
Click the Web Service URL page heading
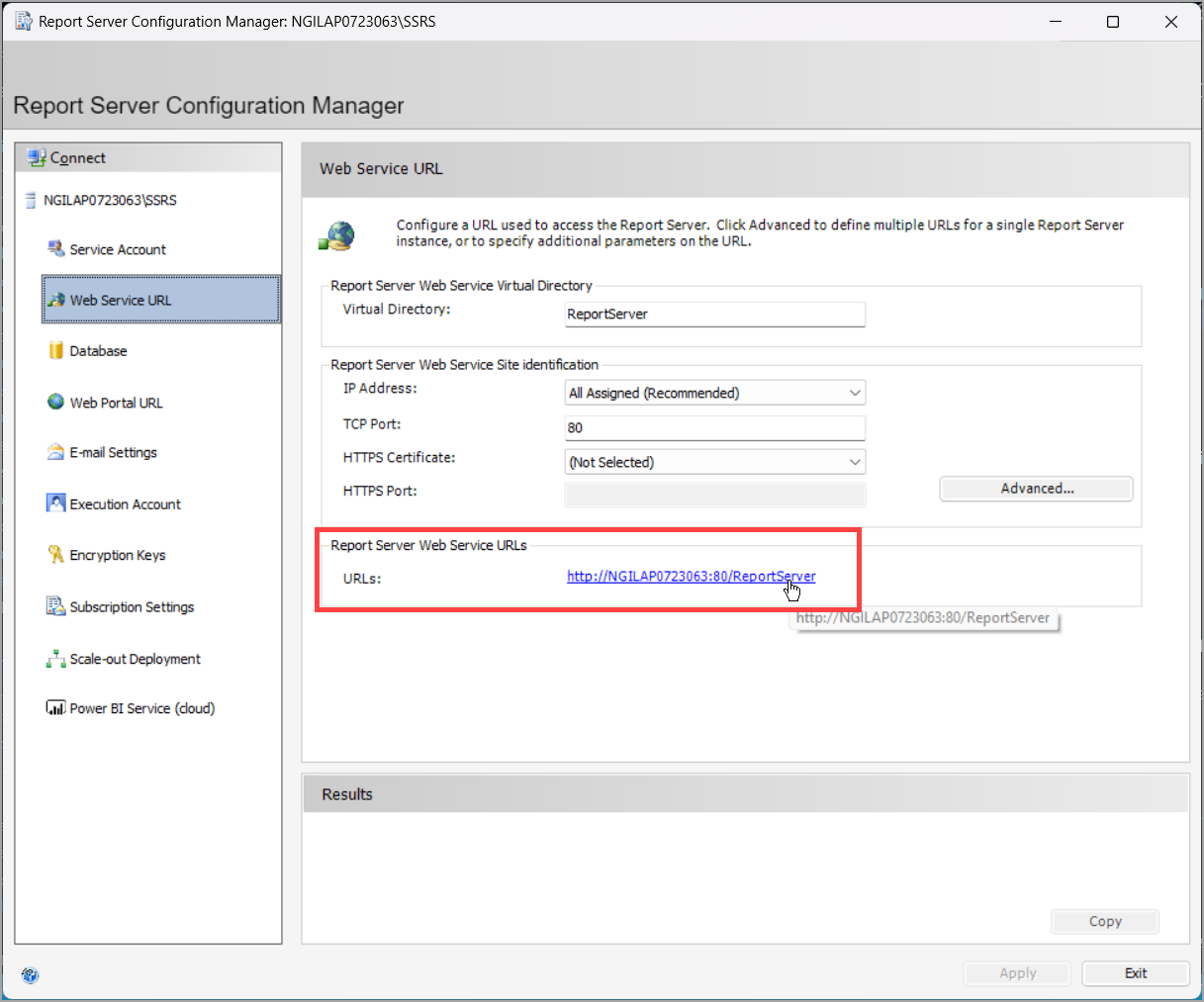(x=381, y=169)
